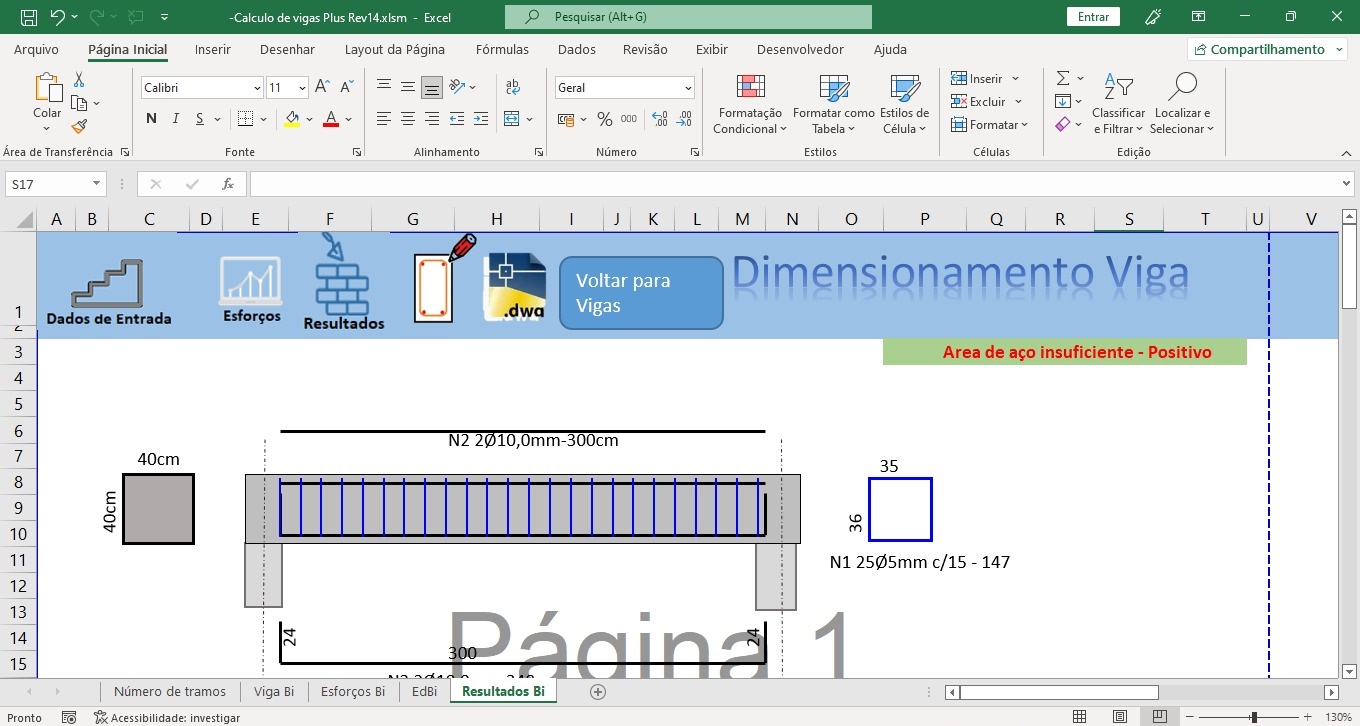Click Voltar para Vigas button
Screen dimensions: 1360x726
(x=641, y=293)
